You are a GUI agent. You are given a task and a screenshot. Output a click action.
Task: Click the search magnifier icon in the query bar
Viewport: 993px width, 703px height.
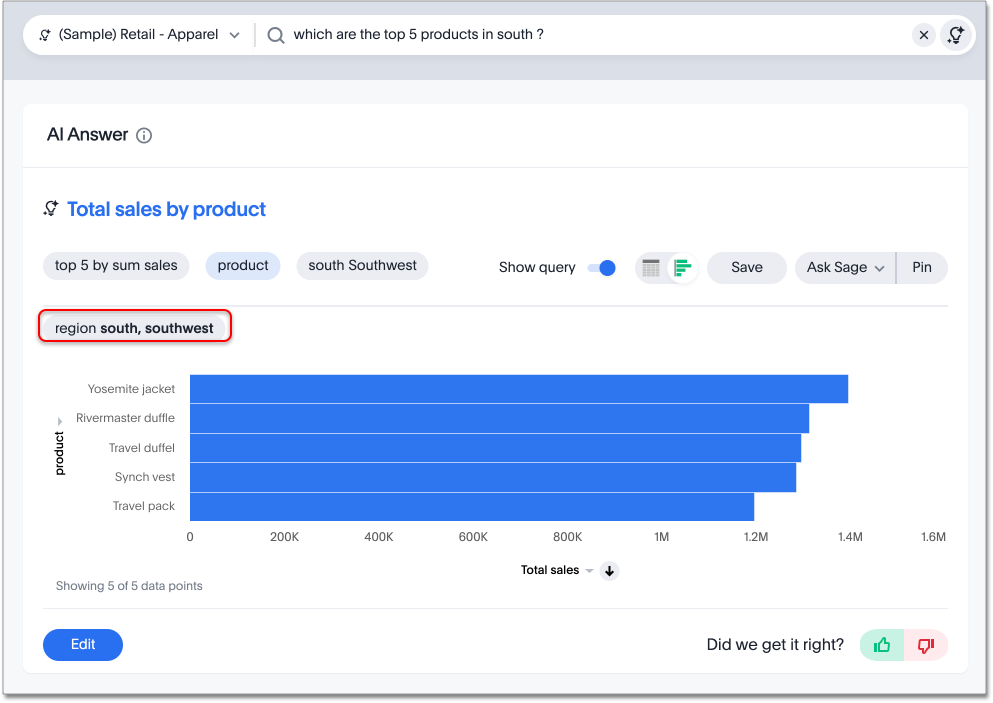(274, 34)
